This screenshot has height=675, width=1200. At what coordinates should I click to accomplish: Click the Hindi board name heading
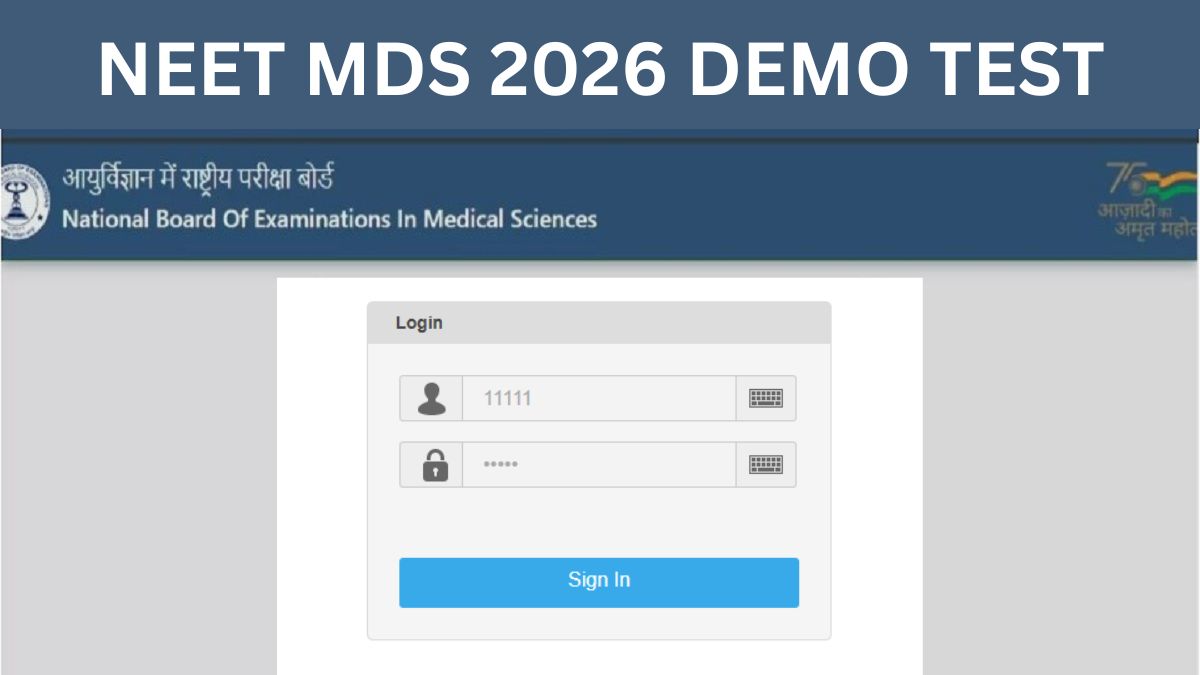tap(198, 179)
